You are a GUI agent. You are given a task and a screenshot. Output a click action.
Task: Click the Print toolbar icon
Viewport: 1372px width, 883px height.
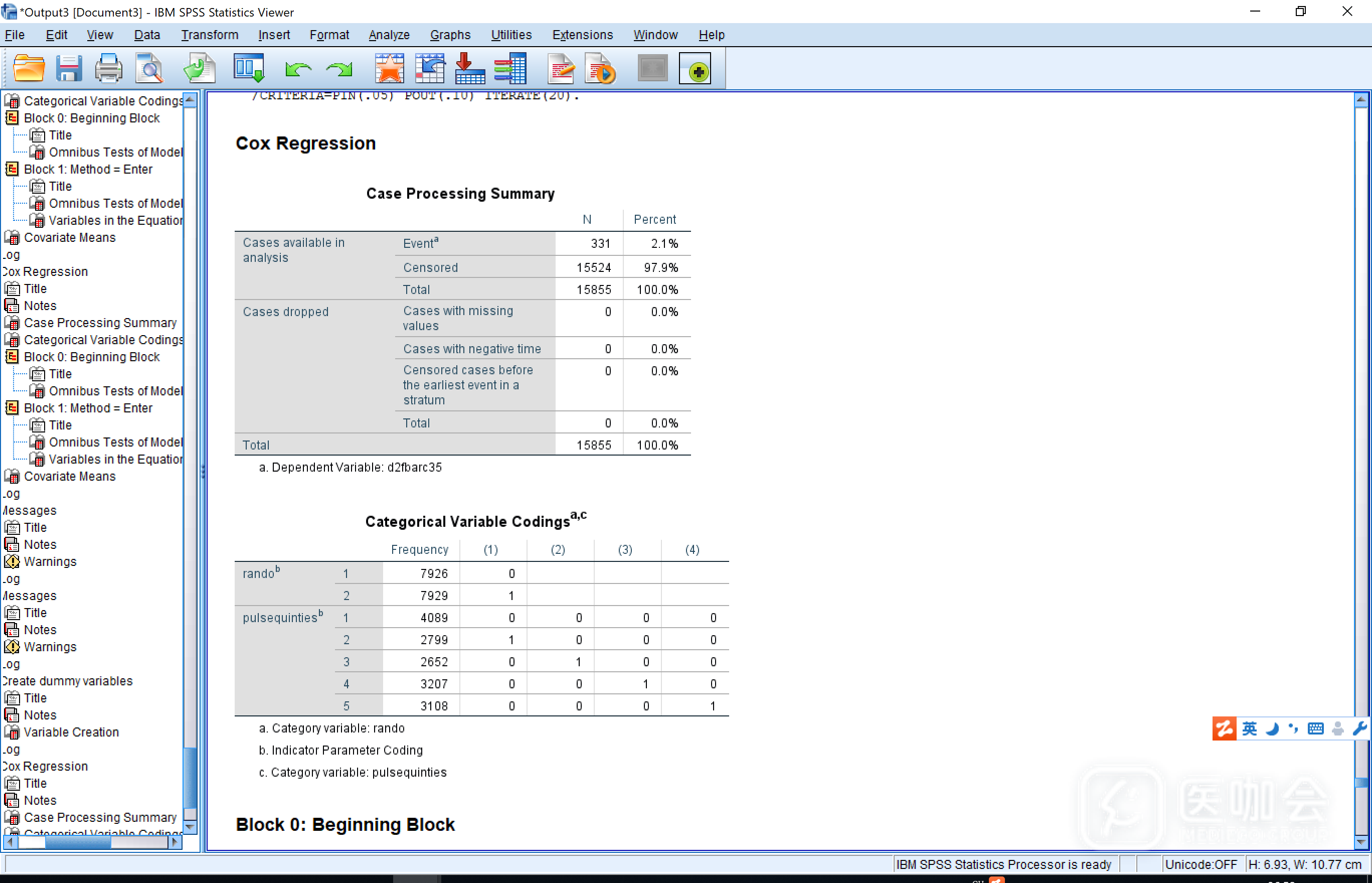pyautogui.click(x=108, y=69)
